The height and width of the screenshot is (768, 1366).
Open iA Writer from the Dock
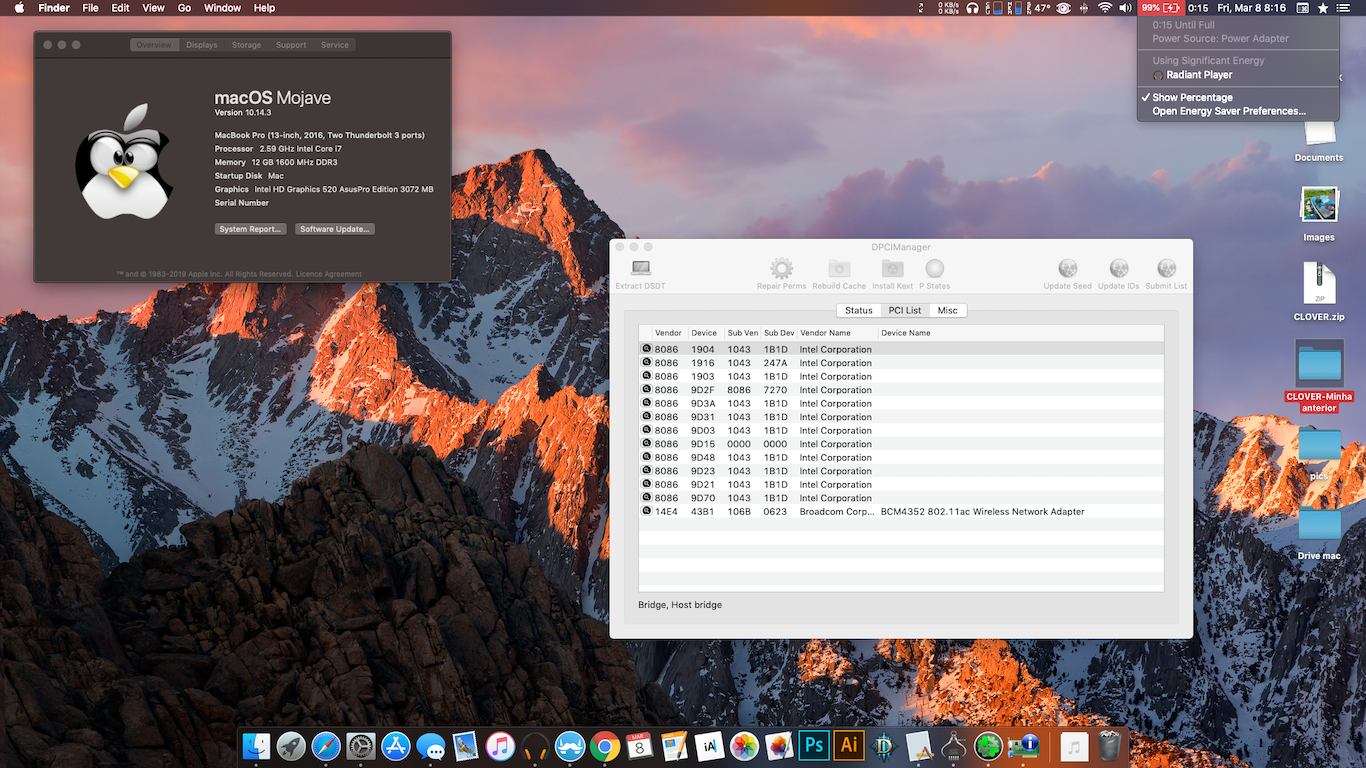[709, 745]
